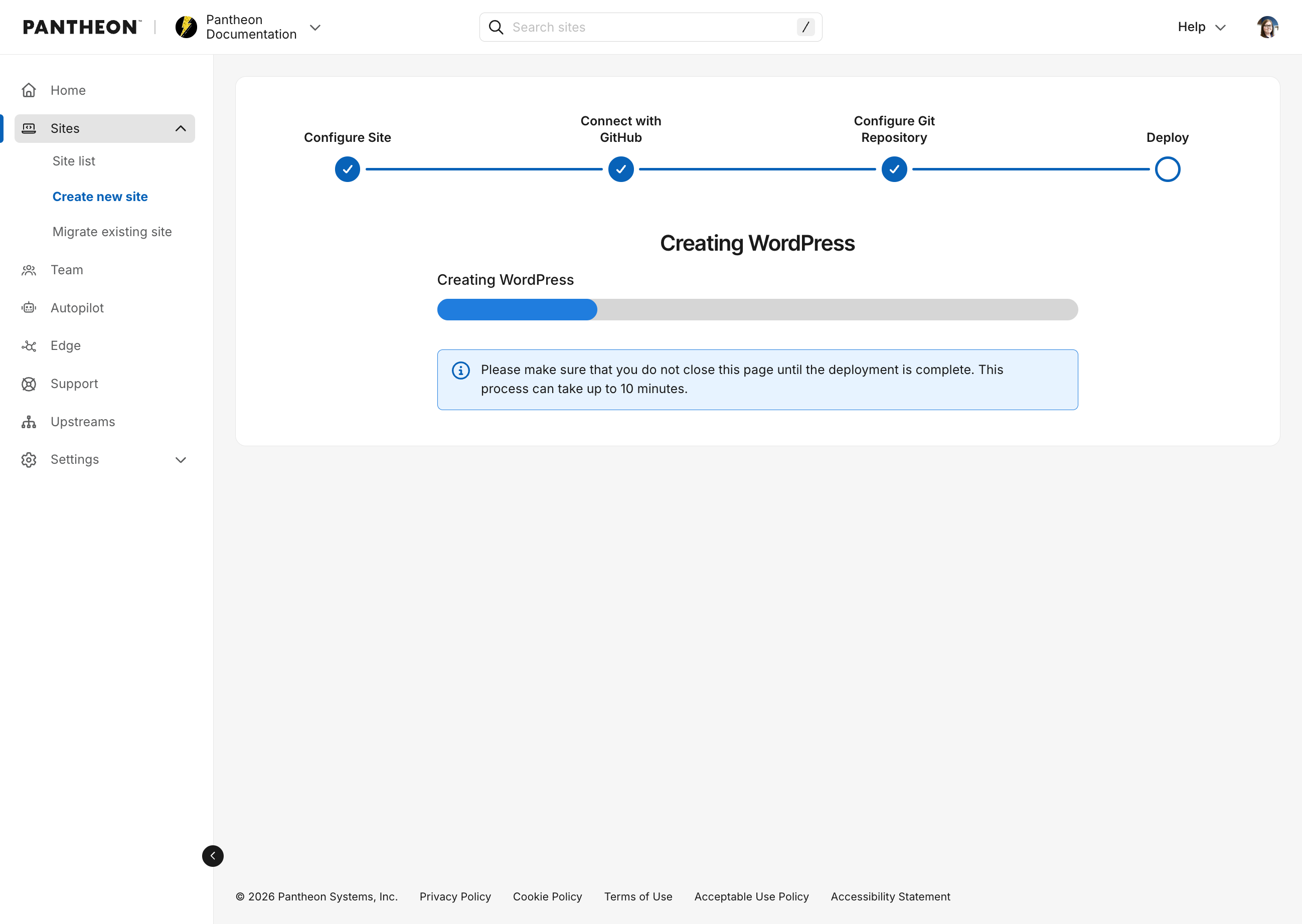Open the Accessibility Statement link
Image resolution: width=1302 pixels, height=924 pixels.
(890, 897)
